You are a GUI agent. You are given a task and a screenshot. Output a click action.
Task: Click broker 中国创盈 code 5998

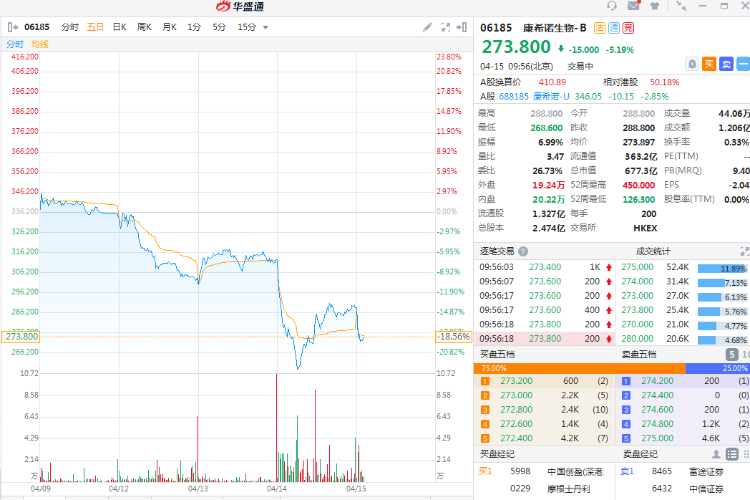click(x=544, y=472)
